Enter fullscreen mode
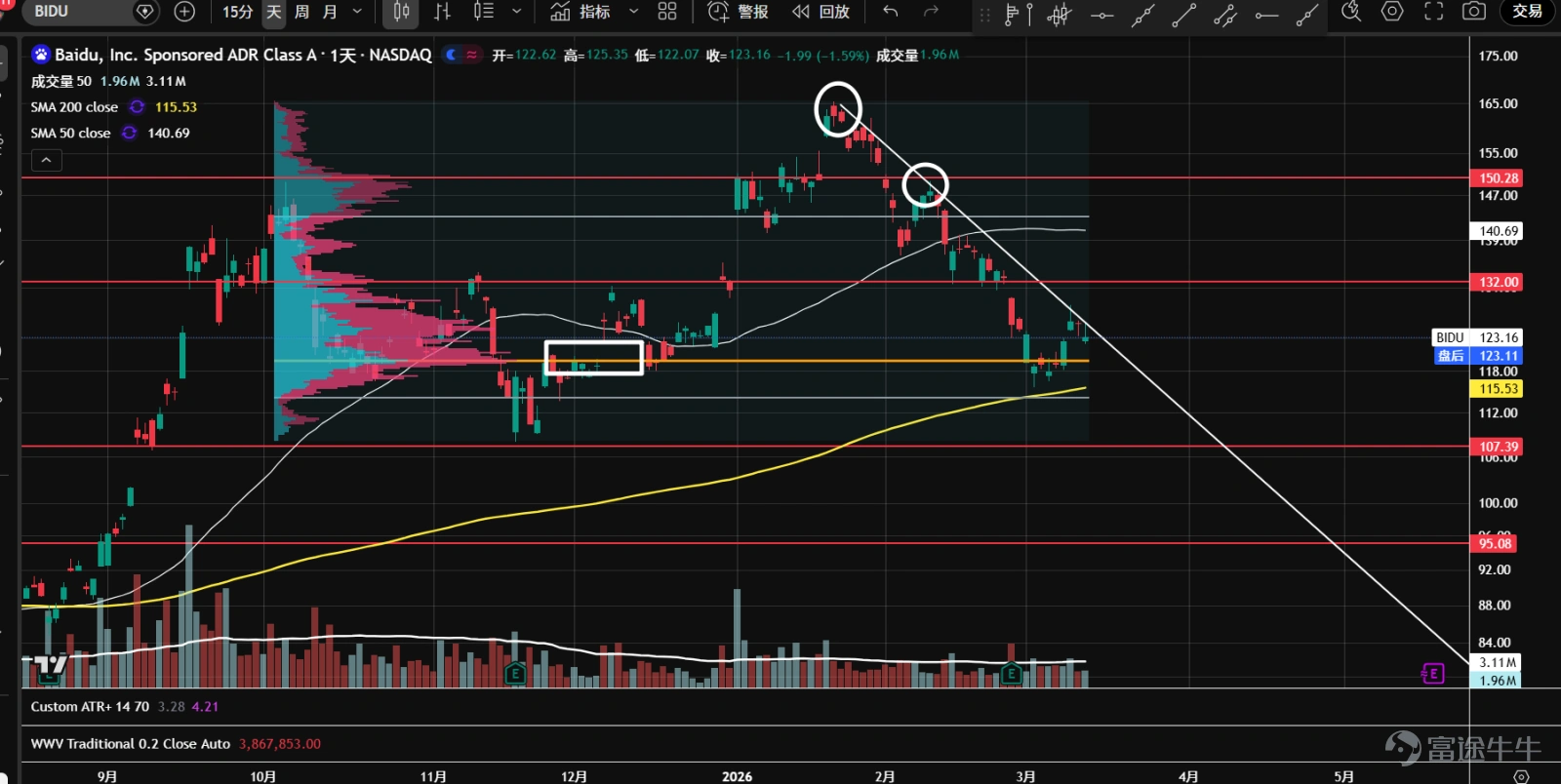 (1433, 12)
